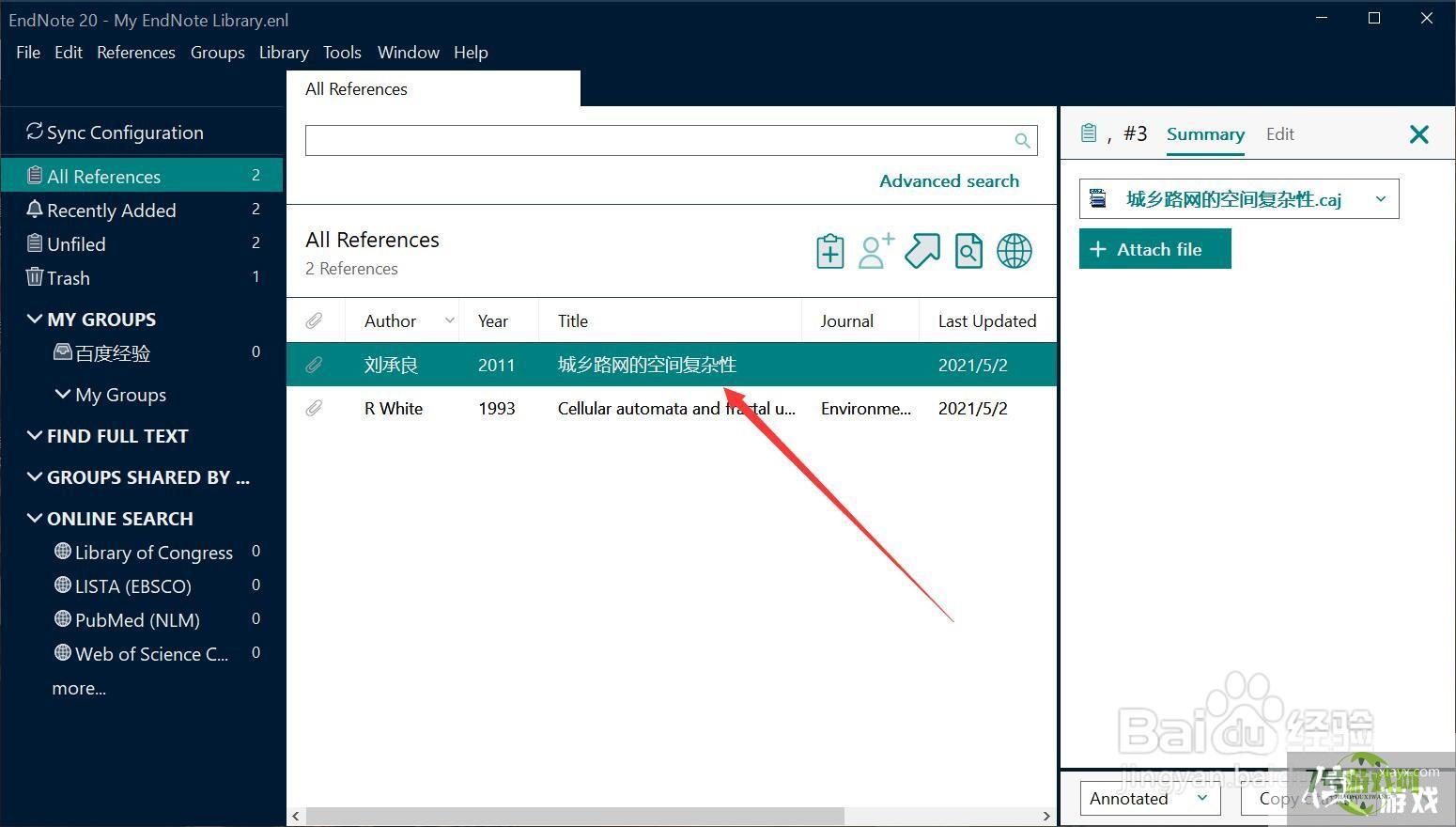Sort by the Title column header

(x=572, y=321)
